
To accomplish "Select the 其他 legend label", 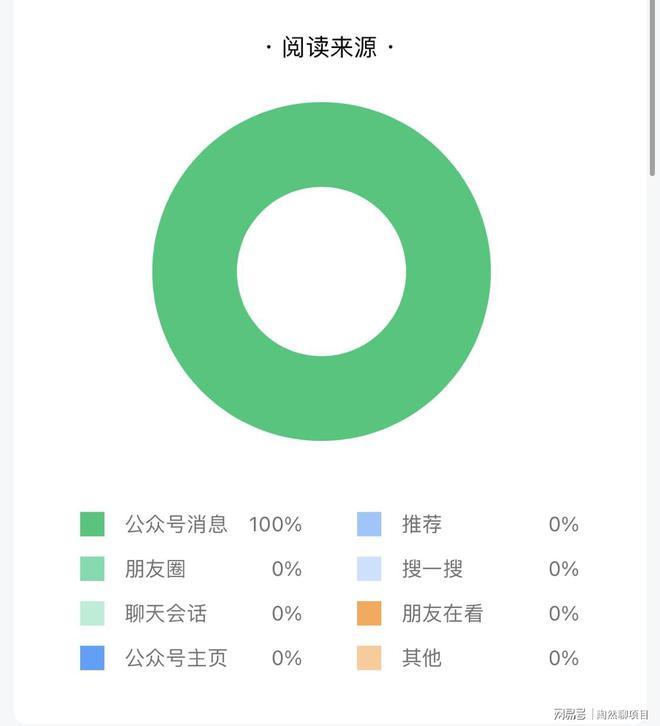I will pos(422,657).
